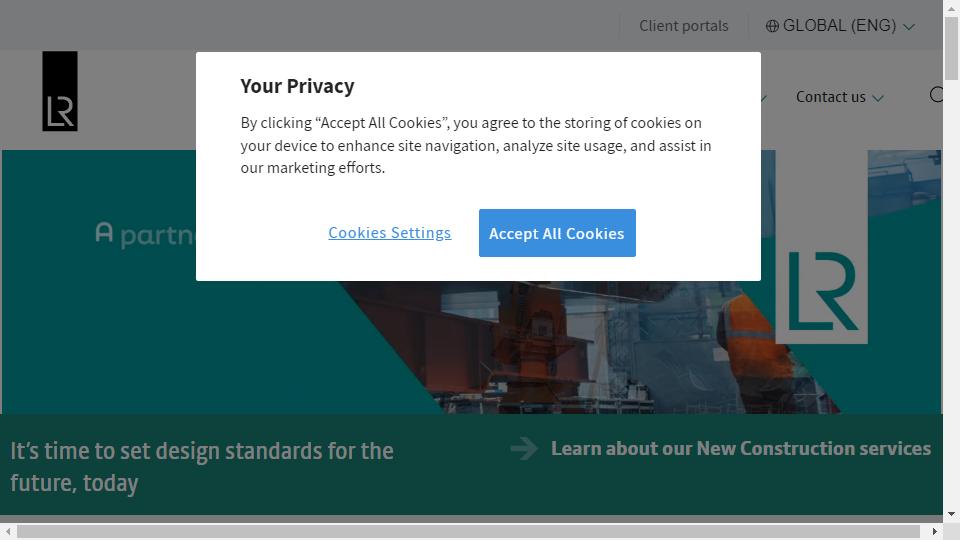The height and width of the screenshot is (540, 960).
Task: Click the vertical scrollbar down arrow
Action: pyautogui.click(x=951, y=514)
